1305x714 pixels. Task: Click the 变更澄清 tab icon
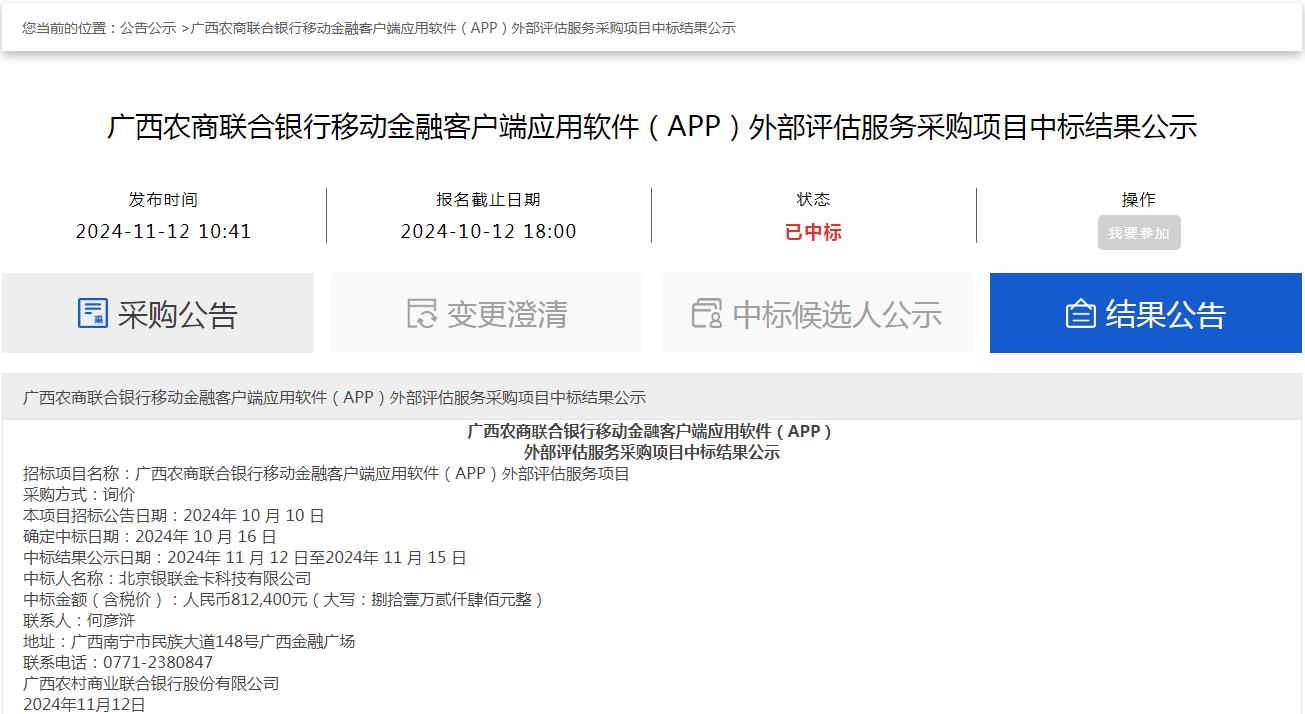coord(422,313)
